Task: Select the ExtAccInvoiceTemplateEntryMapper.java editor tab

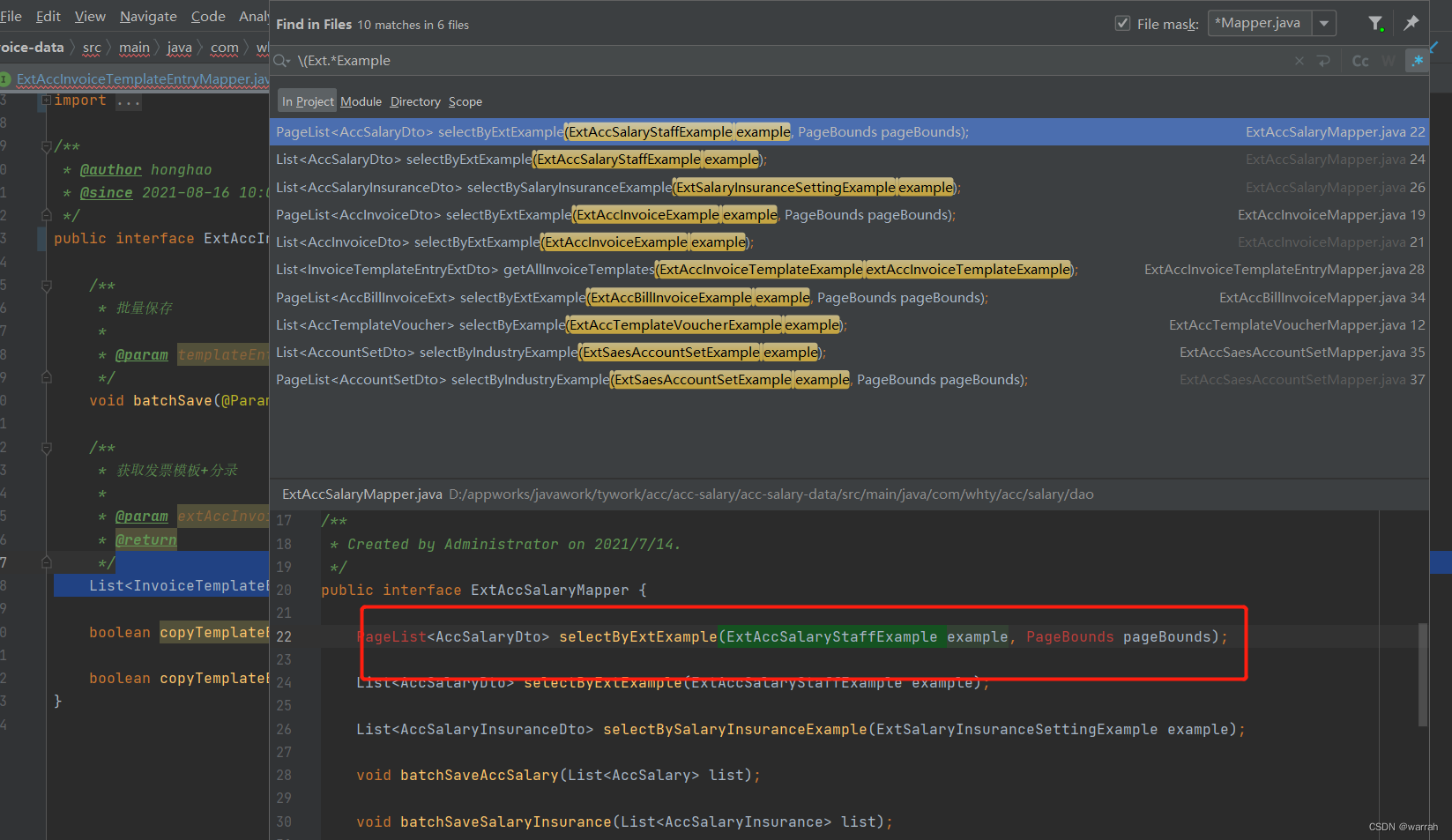Action: pos(137,79)
